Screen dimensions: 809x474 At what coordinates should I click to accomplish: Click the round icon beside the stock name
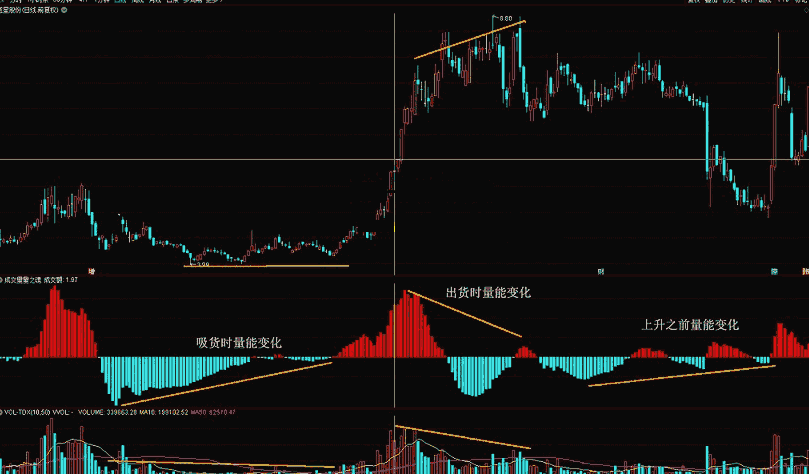(64, 10)
